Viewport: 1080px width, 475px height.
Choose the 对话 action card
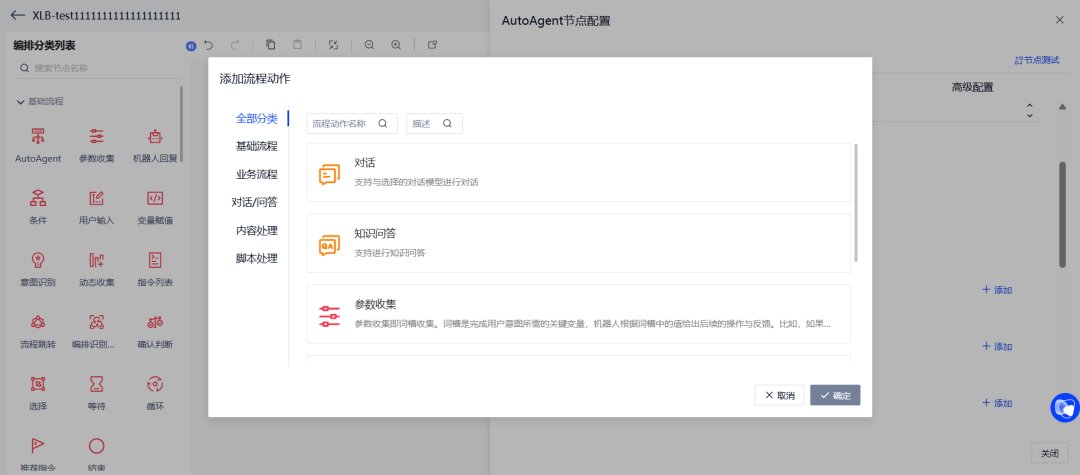click(579, 172)
